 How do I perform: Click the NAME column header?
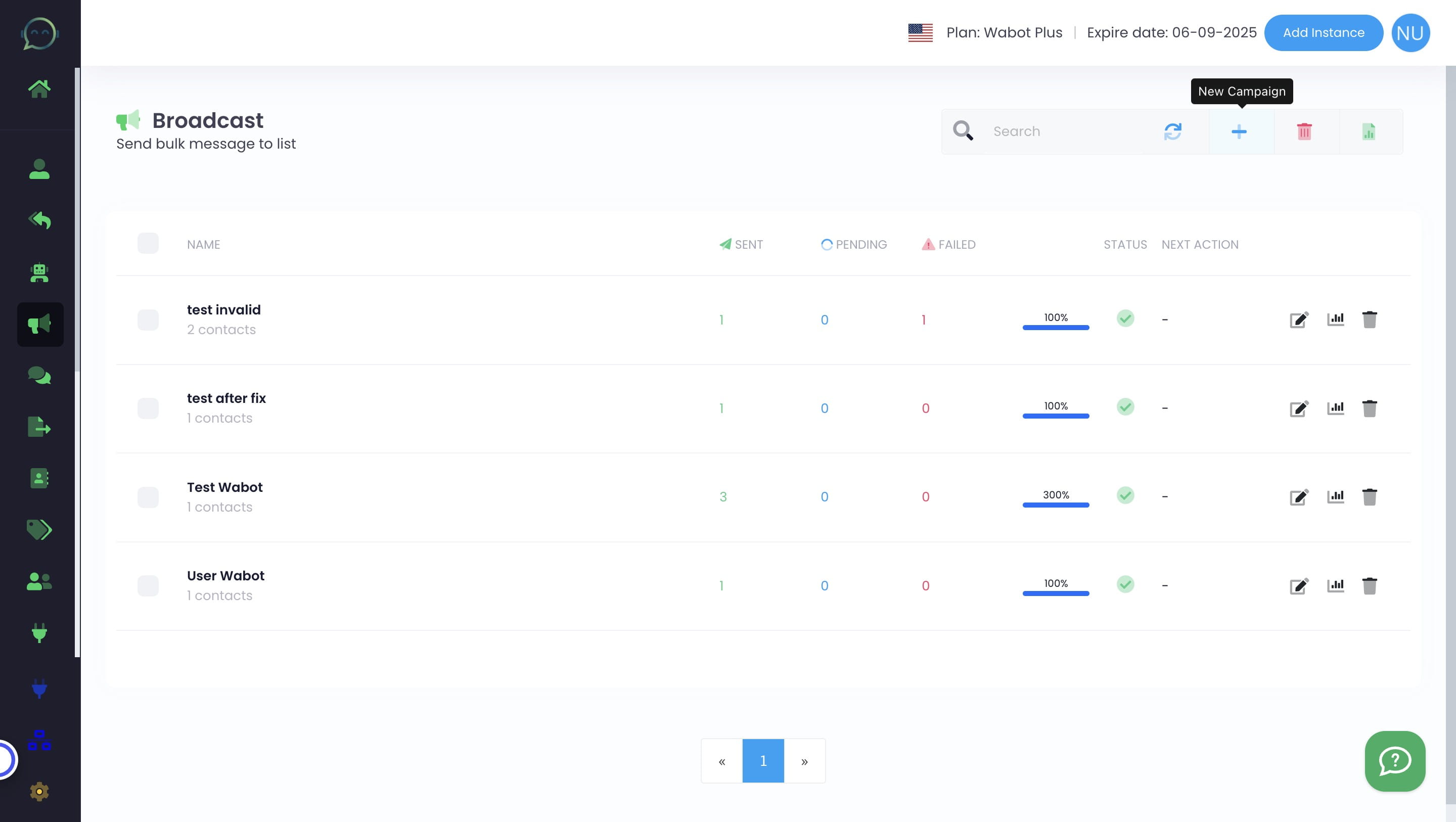[x=203, y=244]
